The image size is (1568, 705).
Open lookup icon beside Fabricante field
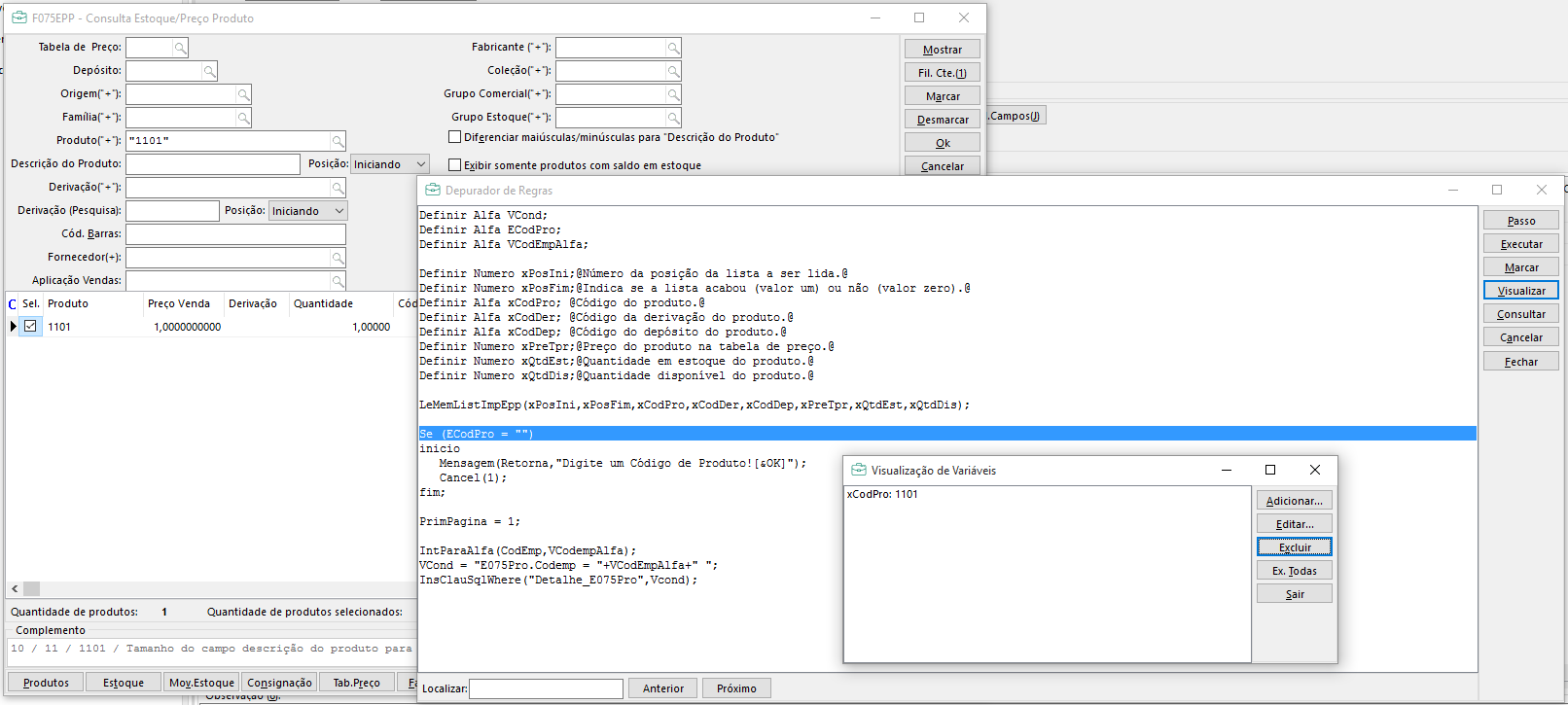click(x=673, y=48)
